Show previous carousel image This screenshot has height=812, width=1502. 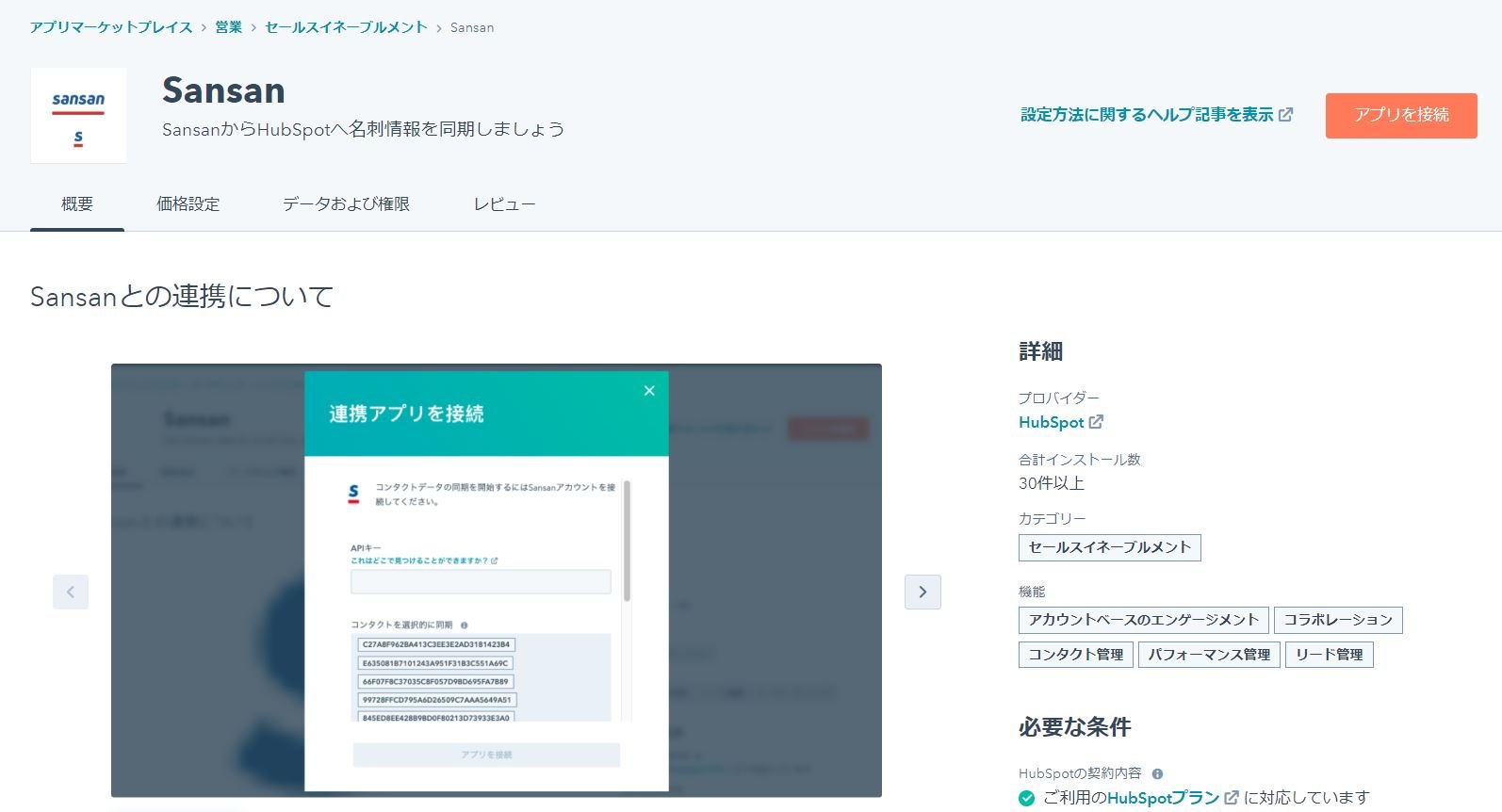[71, 592]
